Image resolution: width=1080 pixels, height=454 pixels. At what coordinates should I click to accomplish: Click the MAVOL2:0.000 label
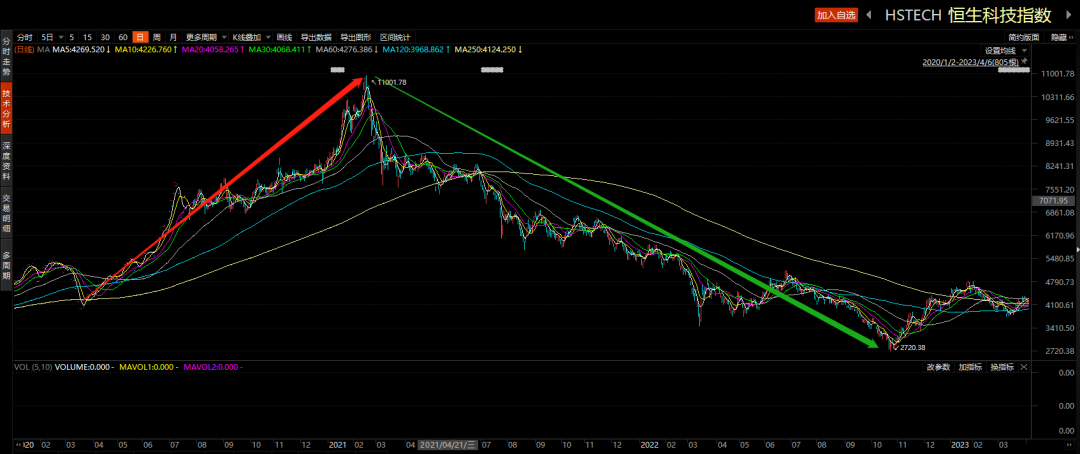[212, 367]
